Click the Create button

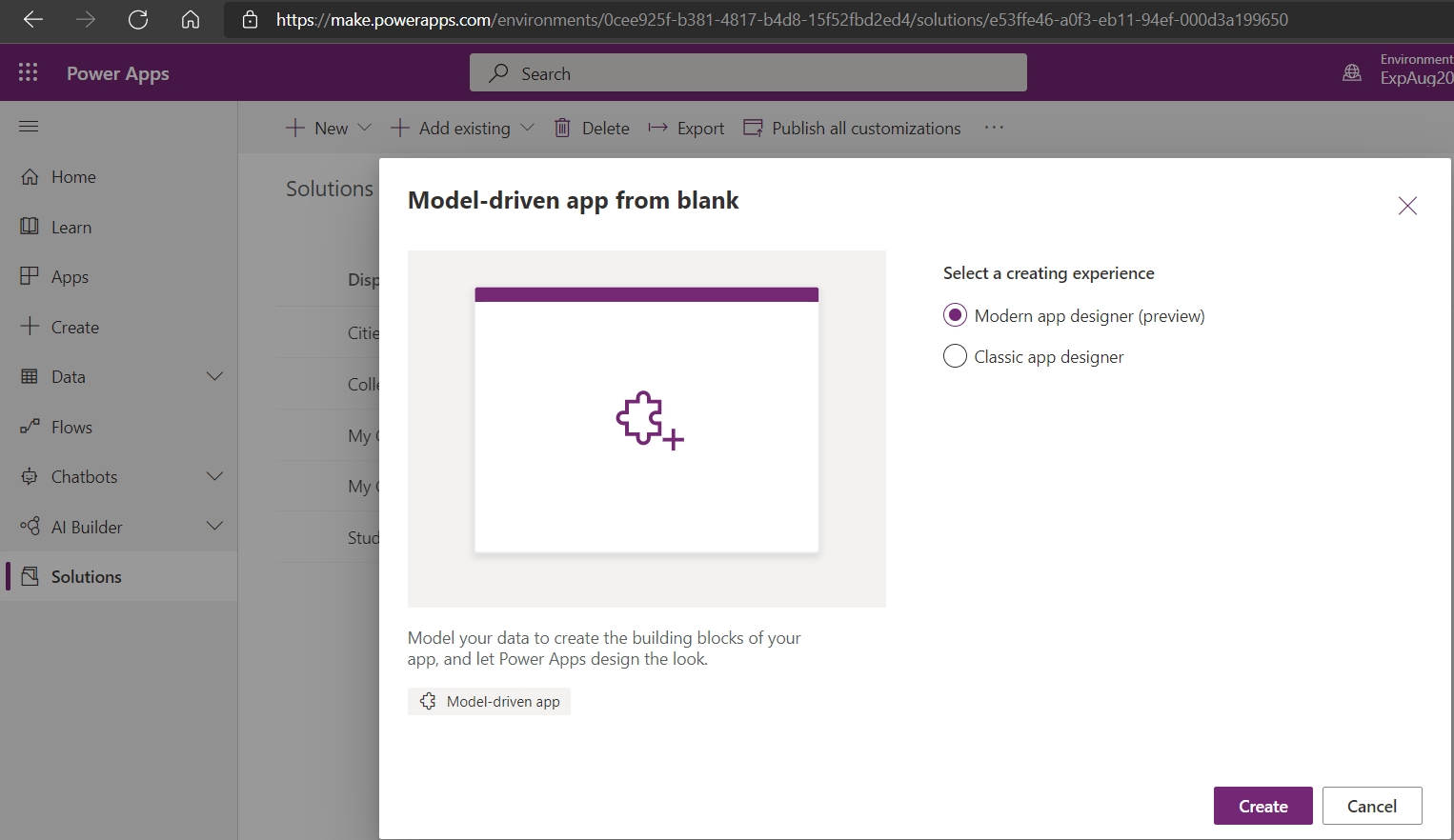(x=1262, y=806)
